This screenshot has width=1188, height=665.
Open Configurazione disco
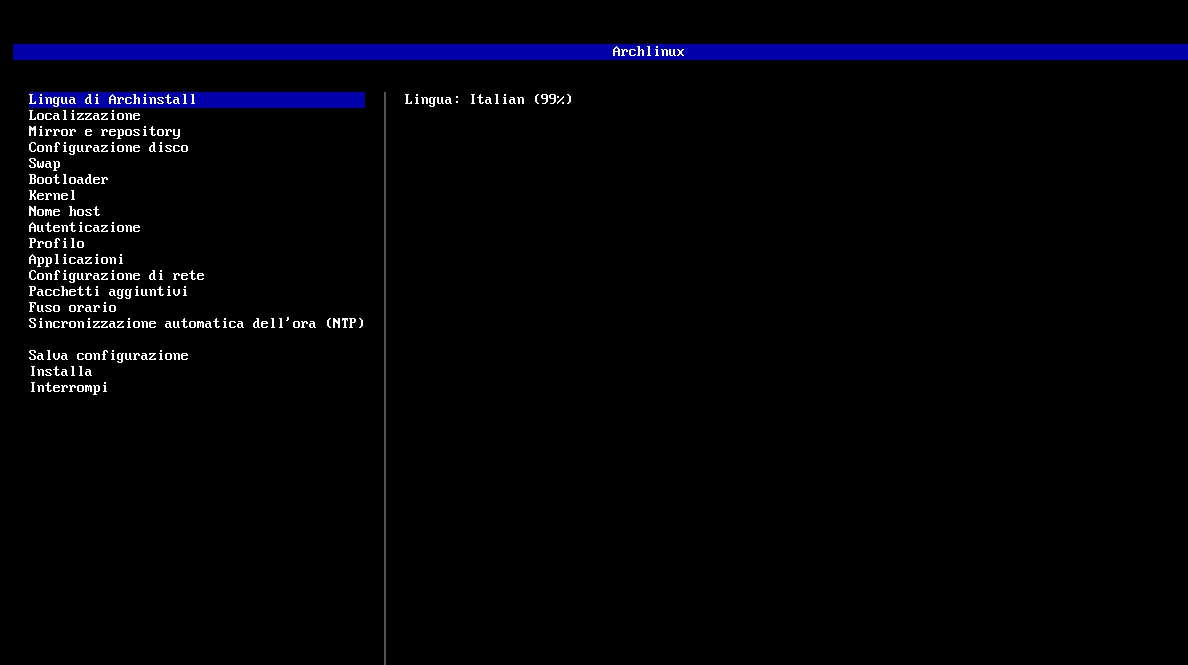108,147
